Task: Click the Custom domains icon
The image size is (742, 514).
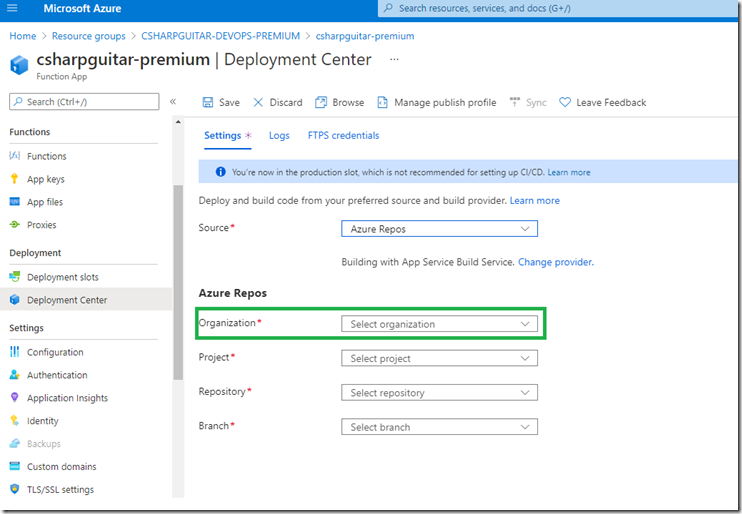Action: point(15,466)
